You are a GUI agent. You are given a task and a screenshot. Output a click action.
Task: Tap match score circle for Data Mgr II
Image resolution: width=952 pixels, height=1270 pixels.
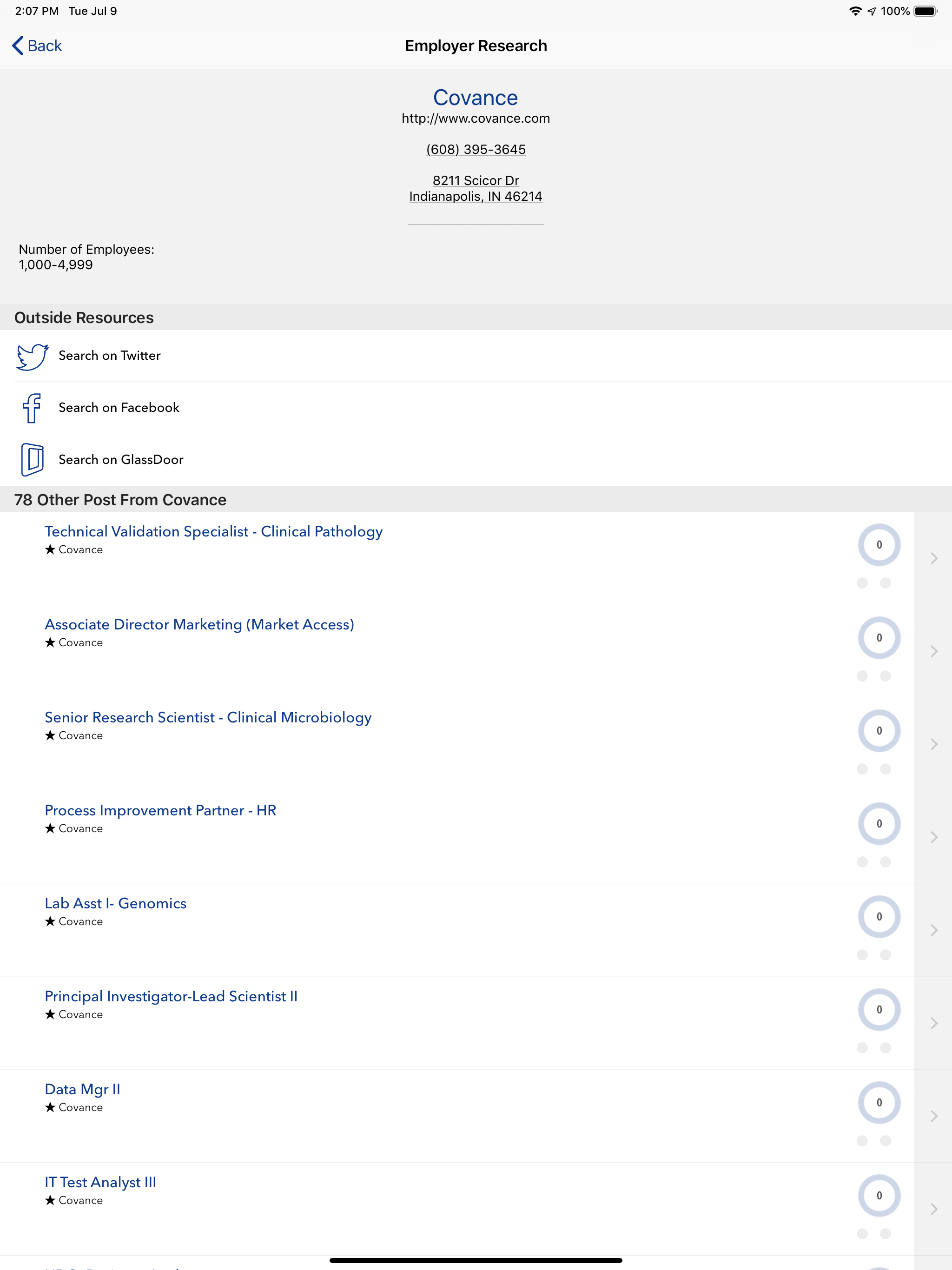[879, 1103]
